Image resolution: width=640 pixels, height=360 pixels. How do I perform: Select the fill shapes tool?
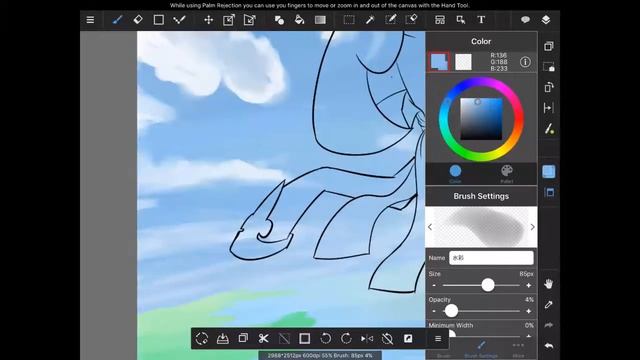pyautogui.click(x=279, y=20)
